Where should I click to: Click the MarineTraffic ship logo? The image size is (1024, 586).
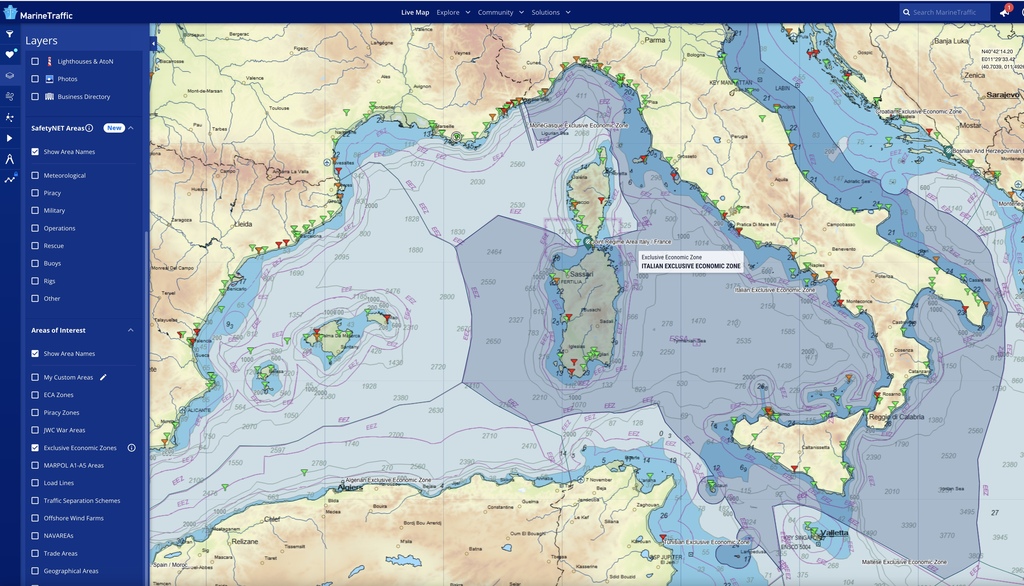tap(10, 13)
